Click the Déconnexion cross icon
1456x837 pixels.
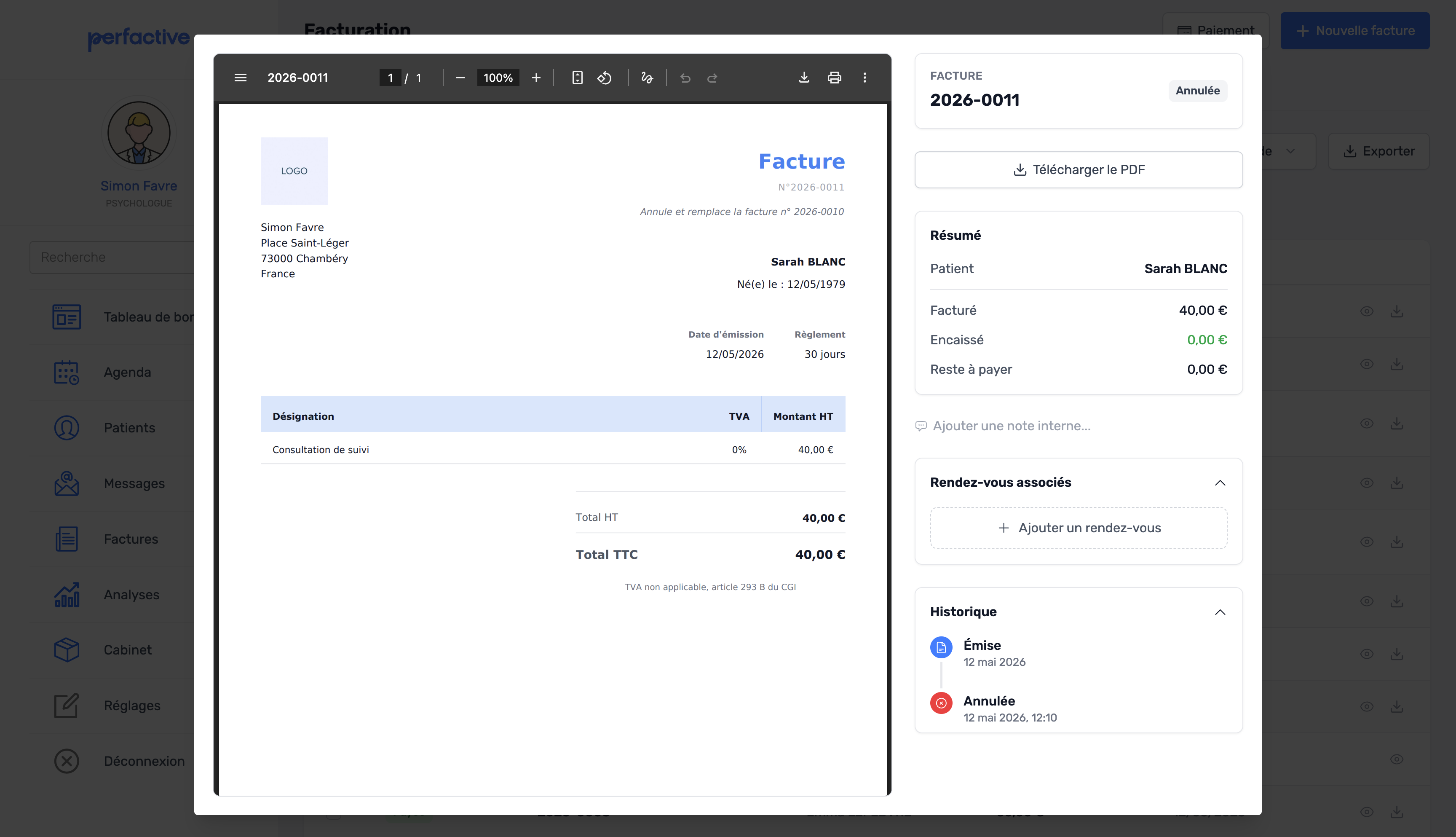click(67, 761)
